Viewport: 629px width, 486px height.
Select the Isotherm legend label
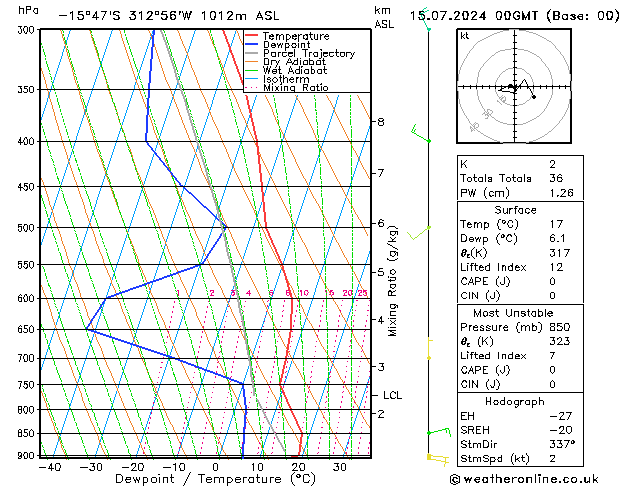tap(286, 79)
